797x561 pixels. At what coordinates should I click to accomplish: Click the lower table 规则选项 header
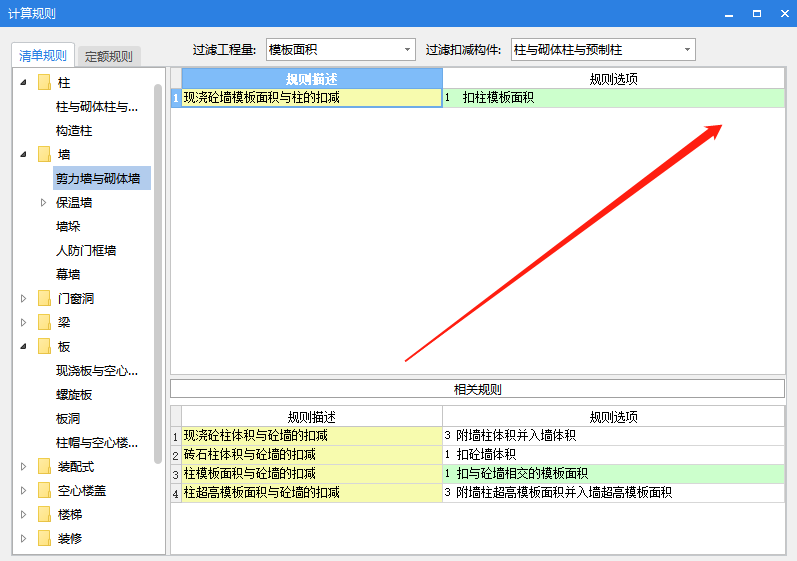tap(614, 417)
